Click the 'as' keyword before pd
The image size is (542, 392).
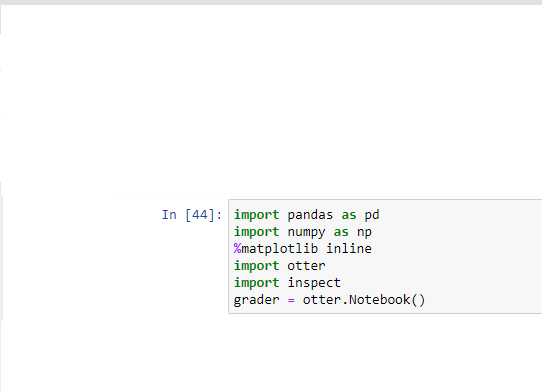348,215
